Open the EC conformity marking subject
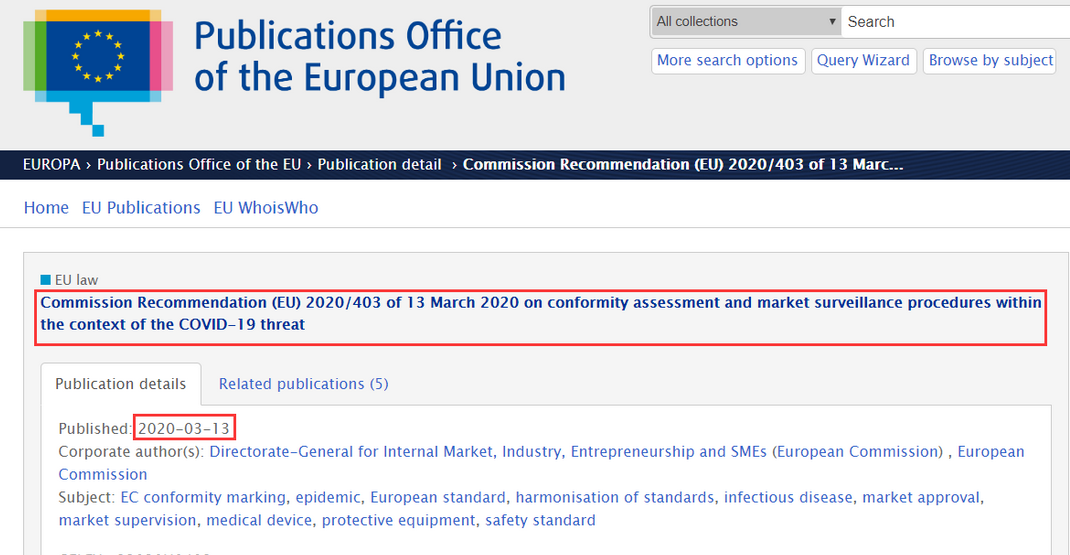This screenshot has height=555, width=1070. point(202,497)
